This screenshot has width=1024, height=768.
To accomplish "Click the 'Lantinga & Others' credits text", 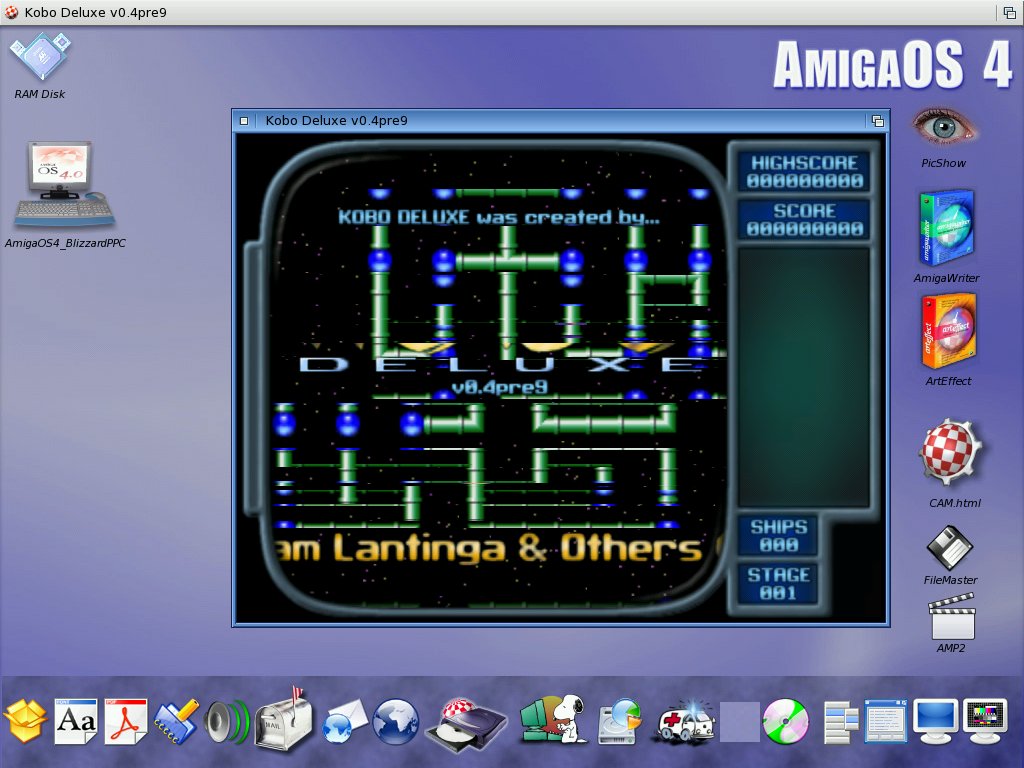I will (518, 547).
